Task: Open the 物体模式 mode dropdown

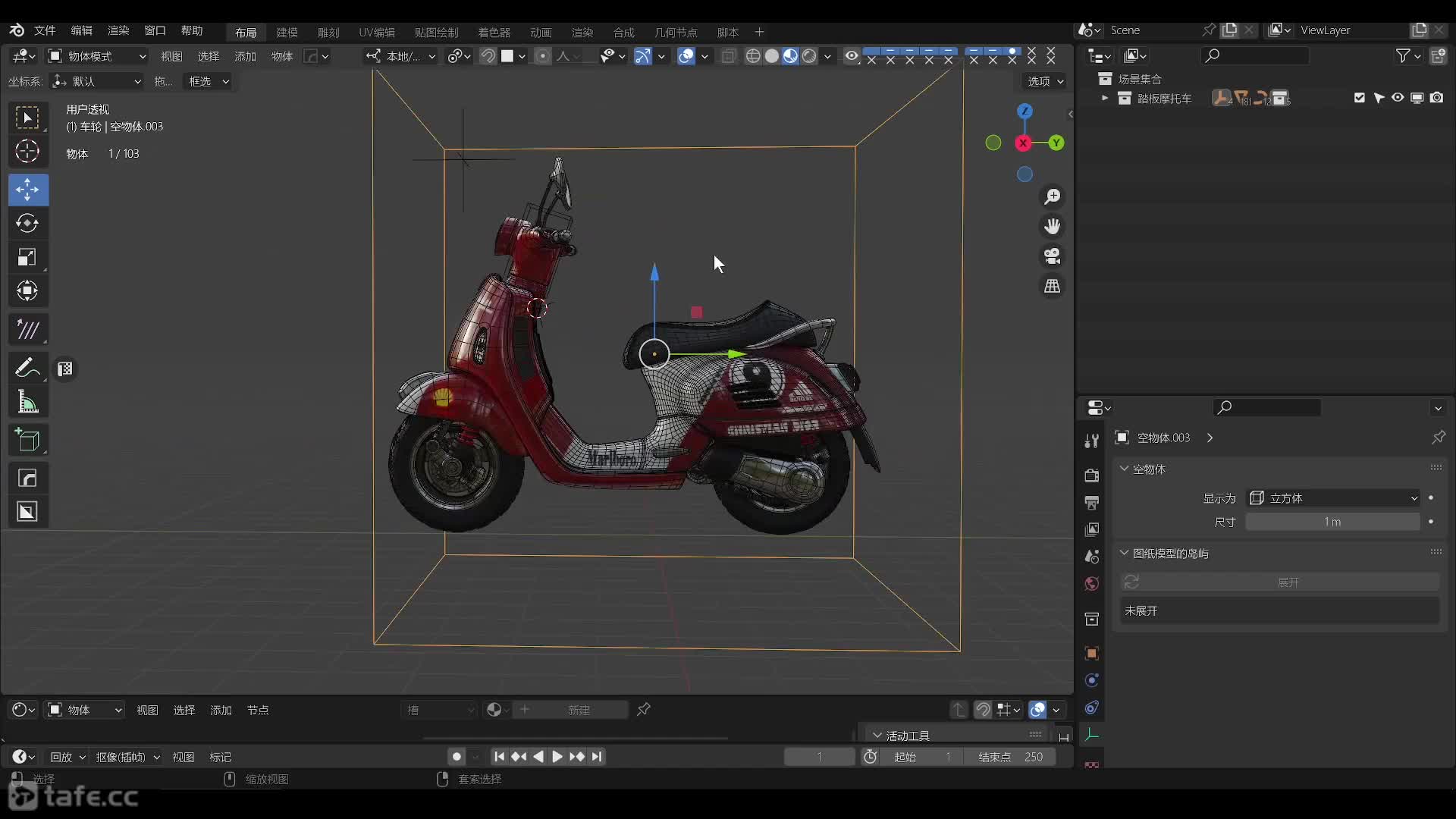Action: 97,56
